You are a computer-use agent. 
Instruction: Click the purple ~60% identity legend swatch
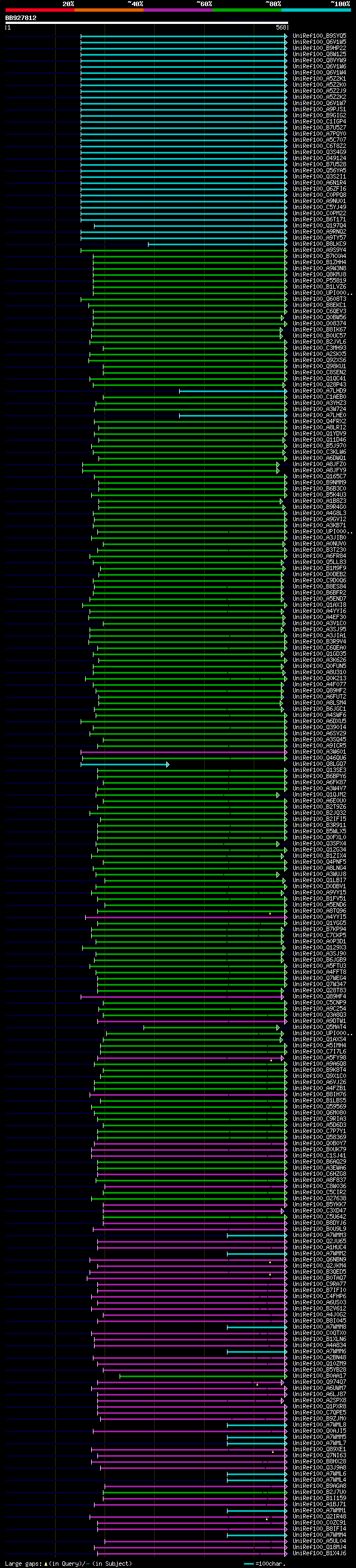click(x=177, y=11)
